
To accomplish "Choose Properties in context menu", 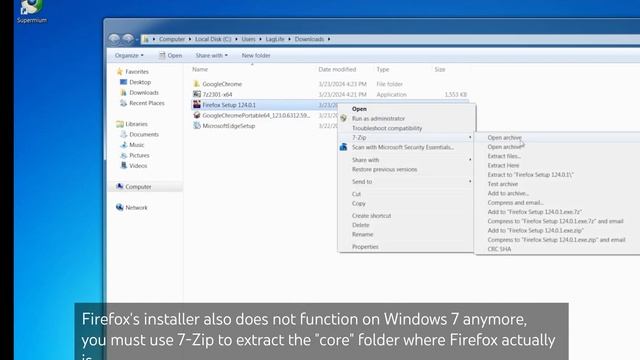I will (365, 247).
